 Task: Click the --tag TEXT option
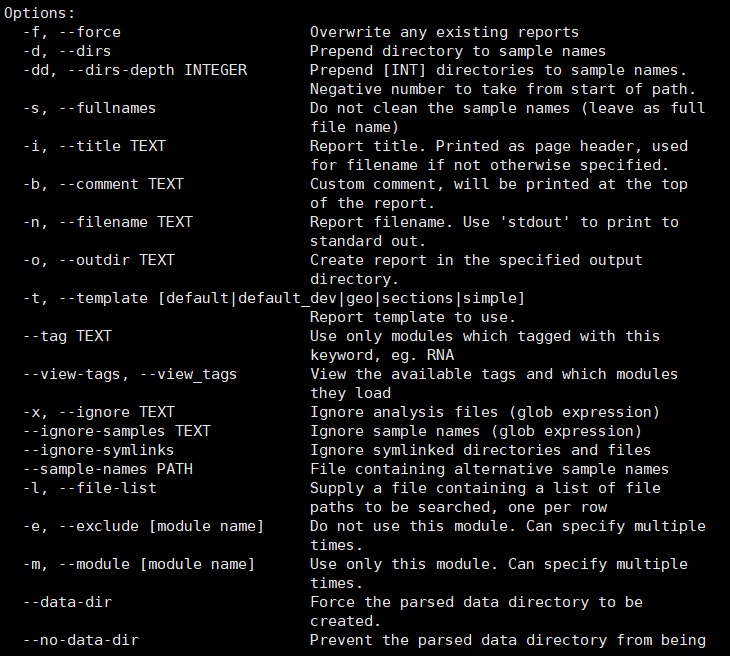coord(67,336)
